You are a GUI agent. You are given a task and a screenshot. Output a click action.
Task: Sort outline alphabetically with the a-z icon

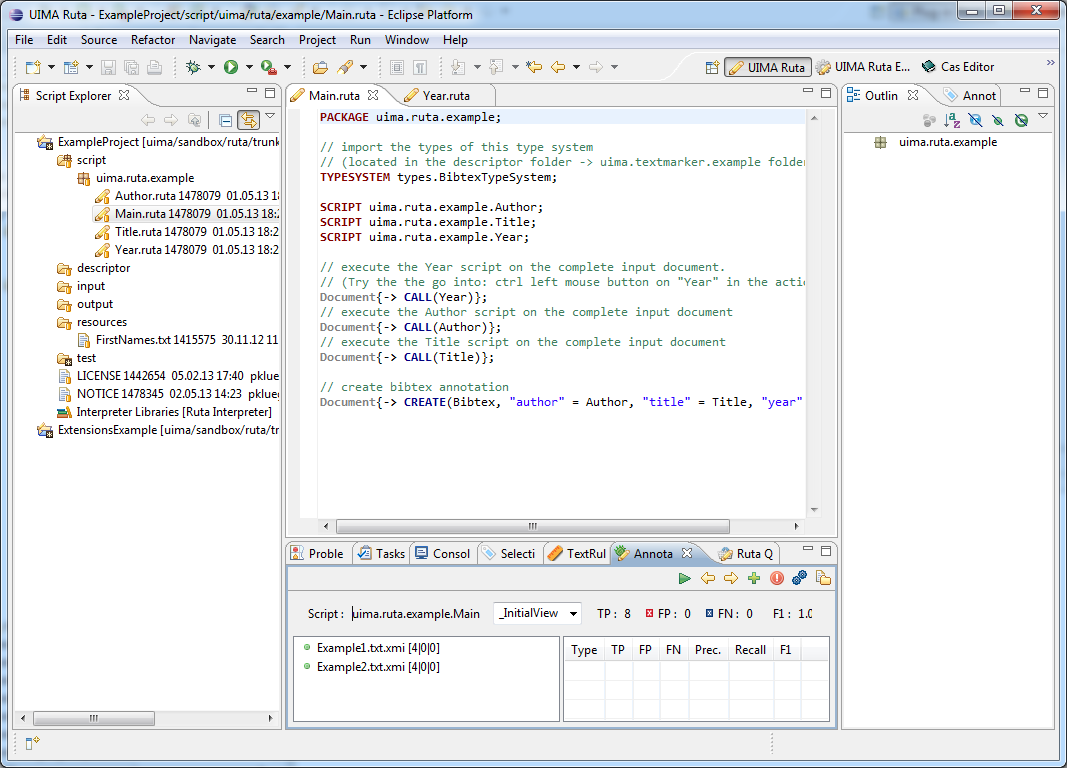pyautogui.click(x=952, y=120)
